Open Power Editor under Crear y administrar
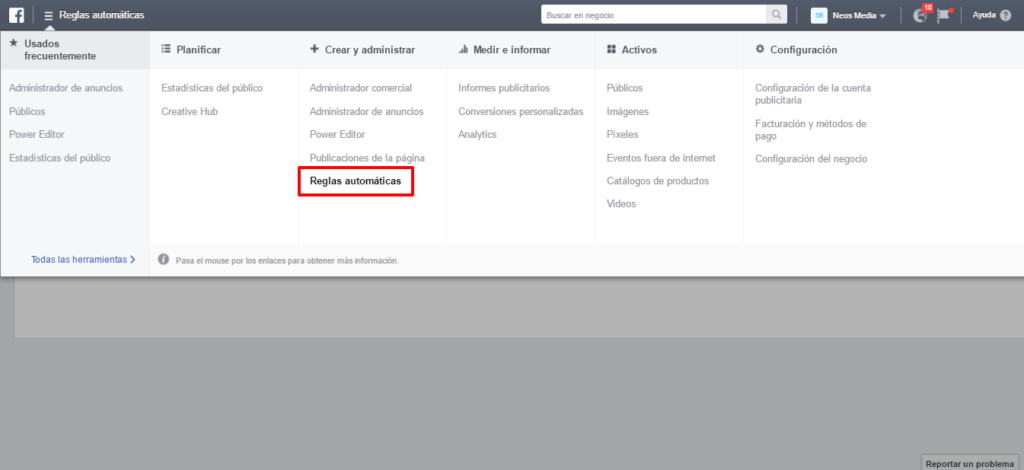 pyautogui.click(x=337, y=134)
